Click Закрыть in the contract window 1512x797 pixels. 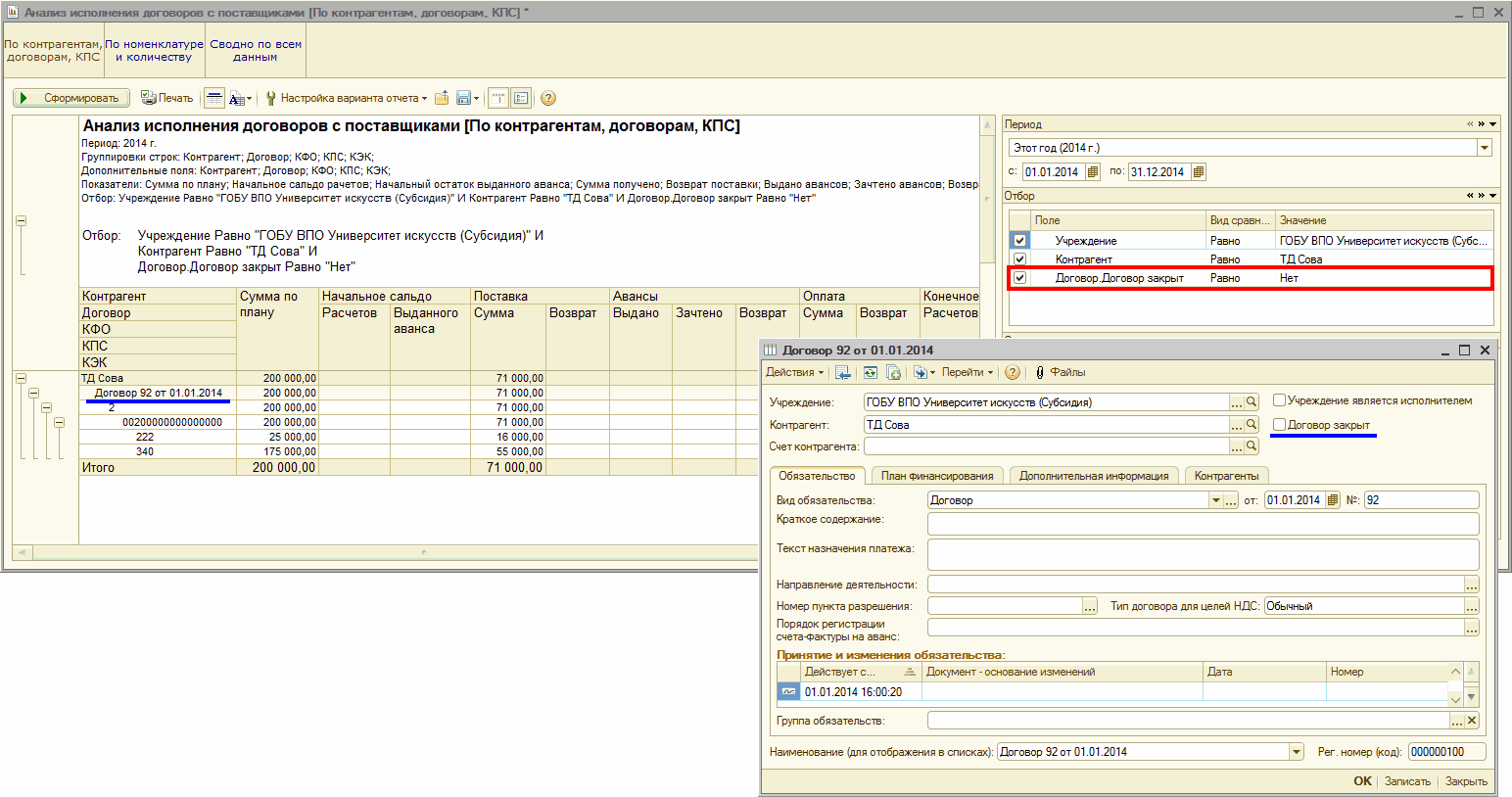point(1466,781)
